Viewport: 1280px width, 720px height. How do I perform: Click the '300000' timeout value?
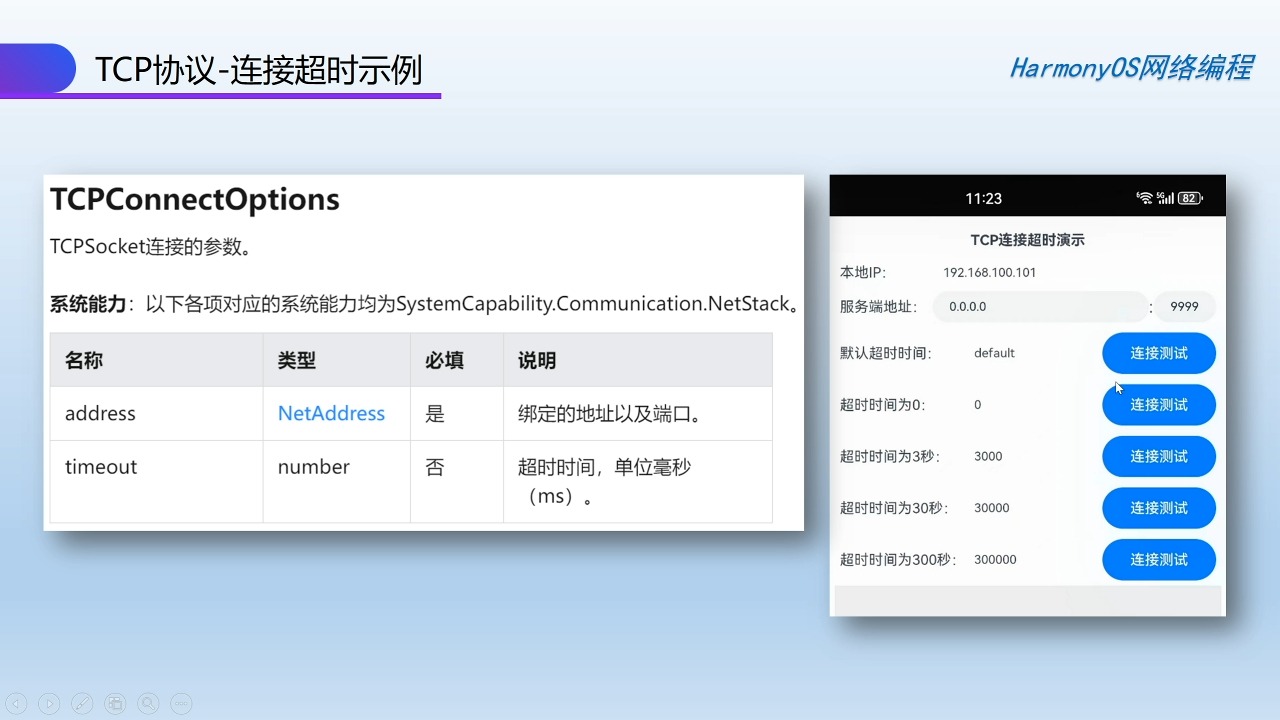(995, 560)
